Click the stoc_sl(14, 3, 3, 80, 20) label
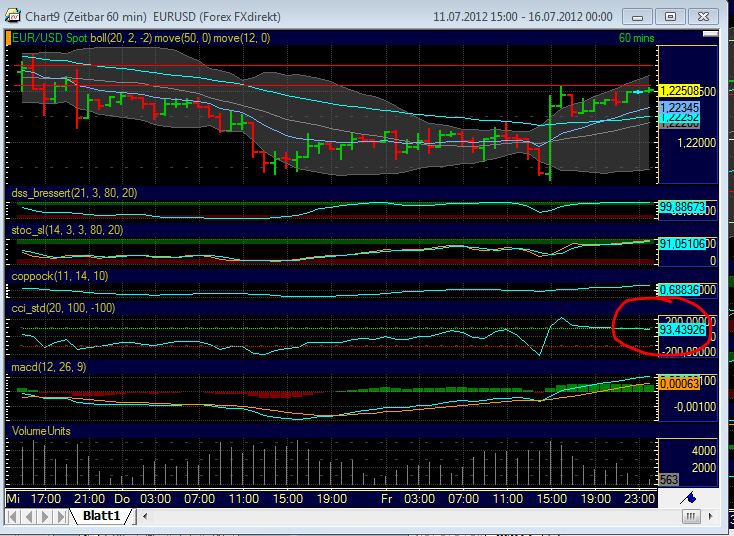Image resolution: width=734 pixels, height=536 pixels. pyautogui.click(x=67, y=230)
